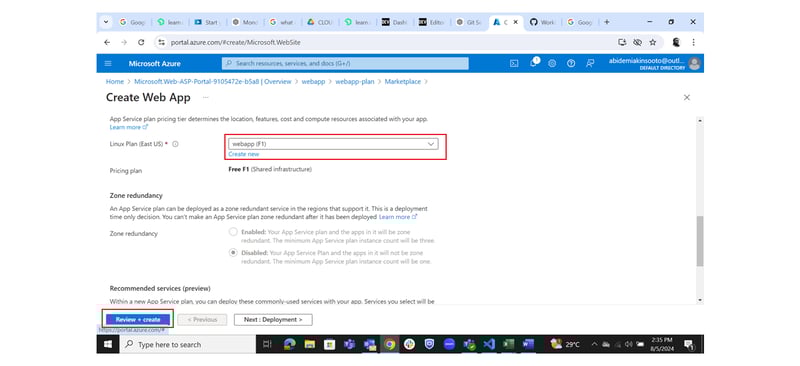Open the Windows notification center
The image size is (800, 366).
(689, 345)
